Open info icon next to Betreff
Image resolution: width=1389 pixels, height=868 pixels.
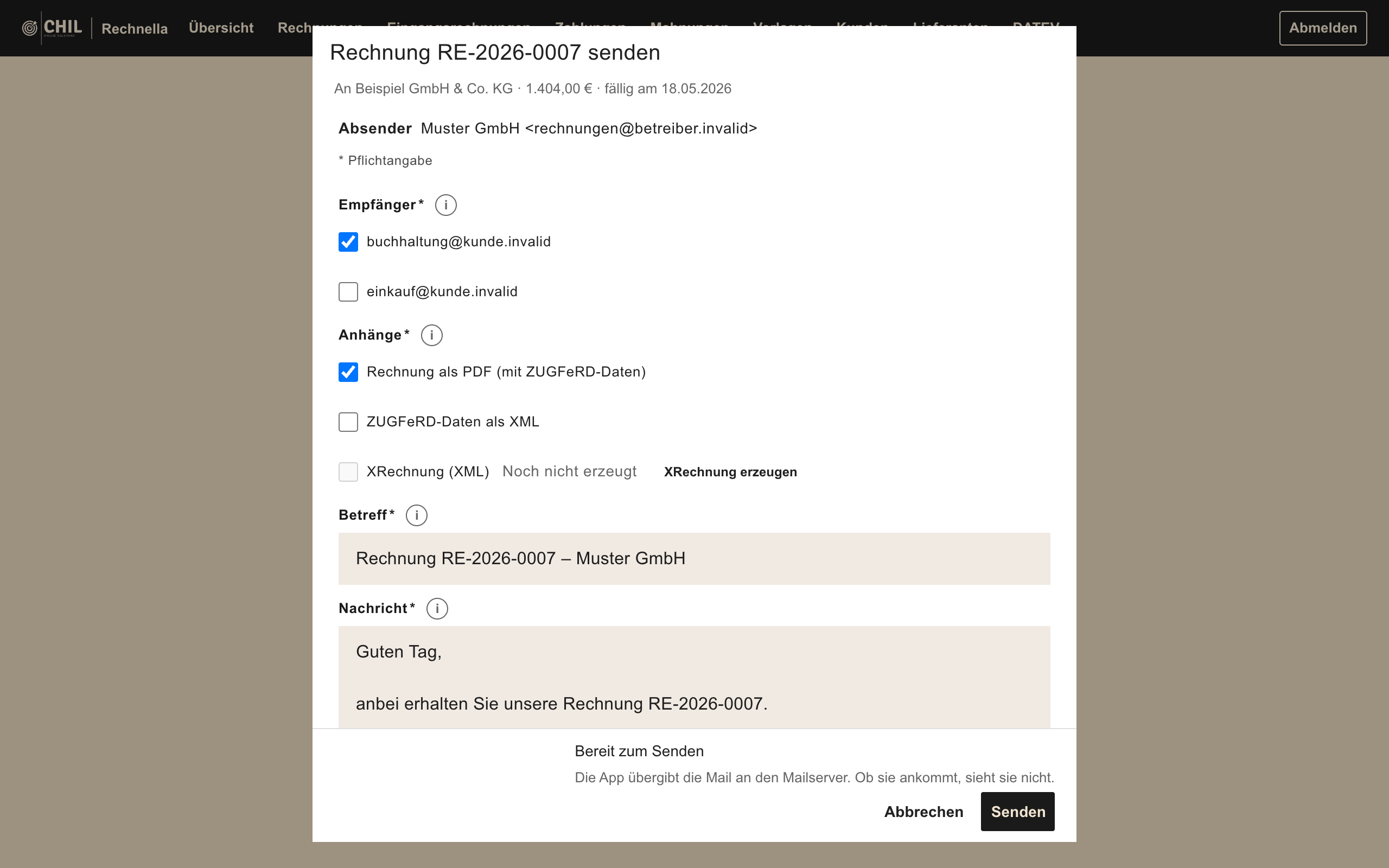[417, 515]
